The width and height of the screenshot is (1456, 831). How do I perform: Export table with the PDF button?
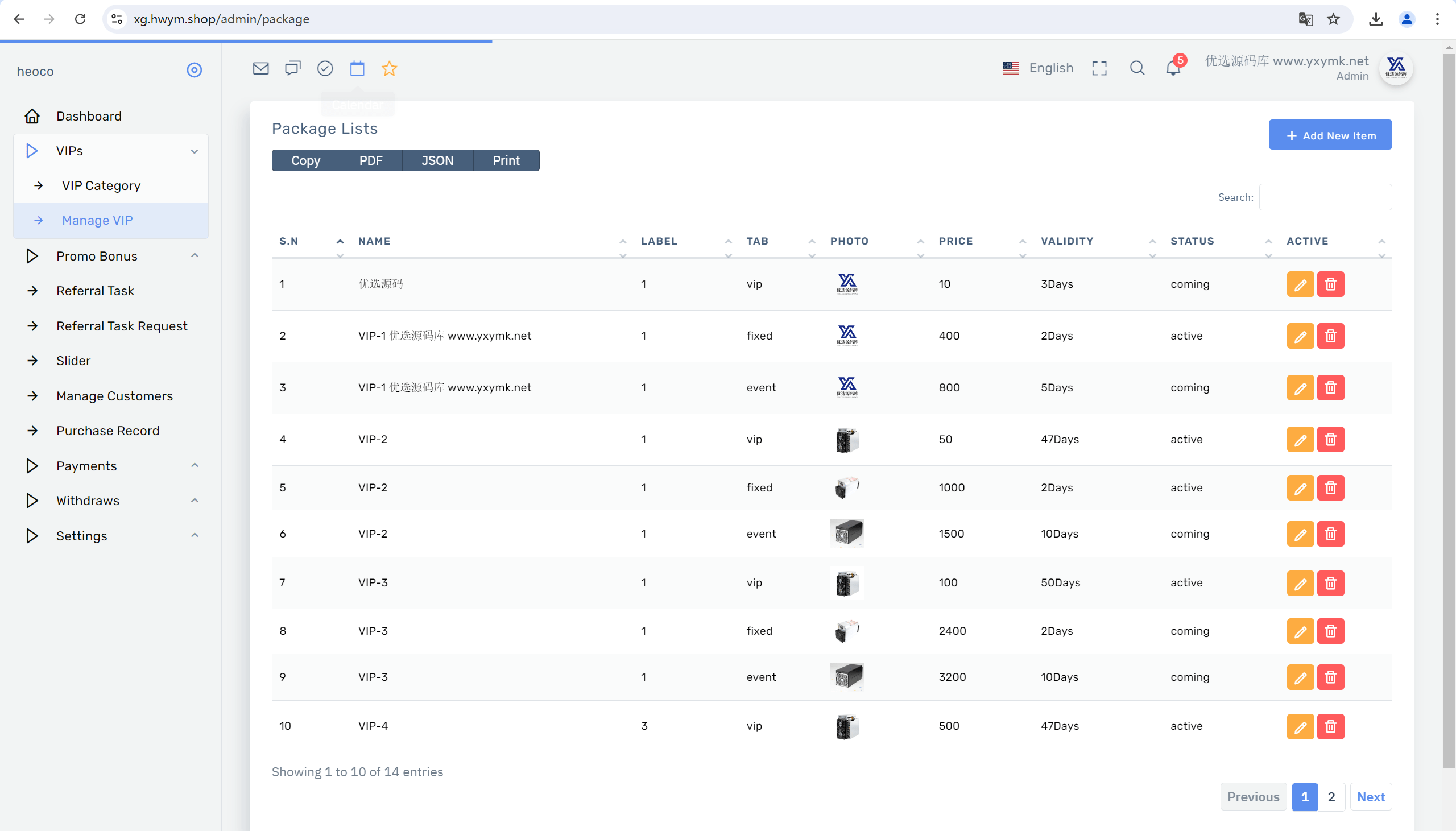(371, 161)
